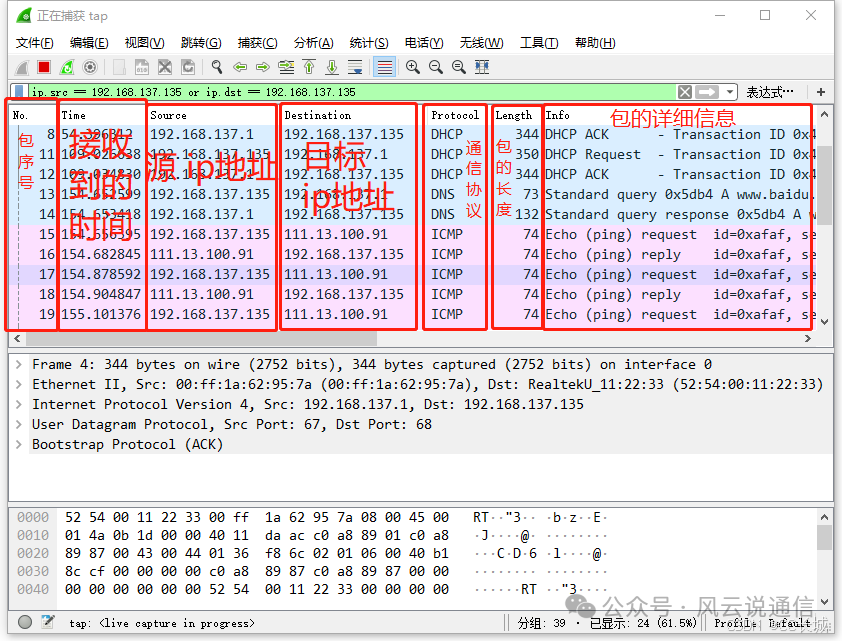Sort packets by Protocol column header
The image size is (842, 641).
click(455, 115)
